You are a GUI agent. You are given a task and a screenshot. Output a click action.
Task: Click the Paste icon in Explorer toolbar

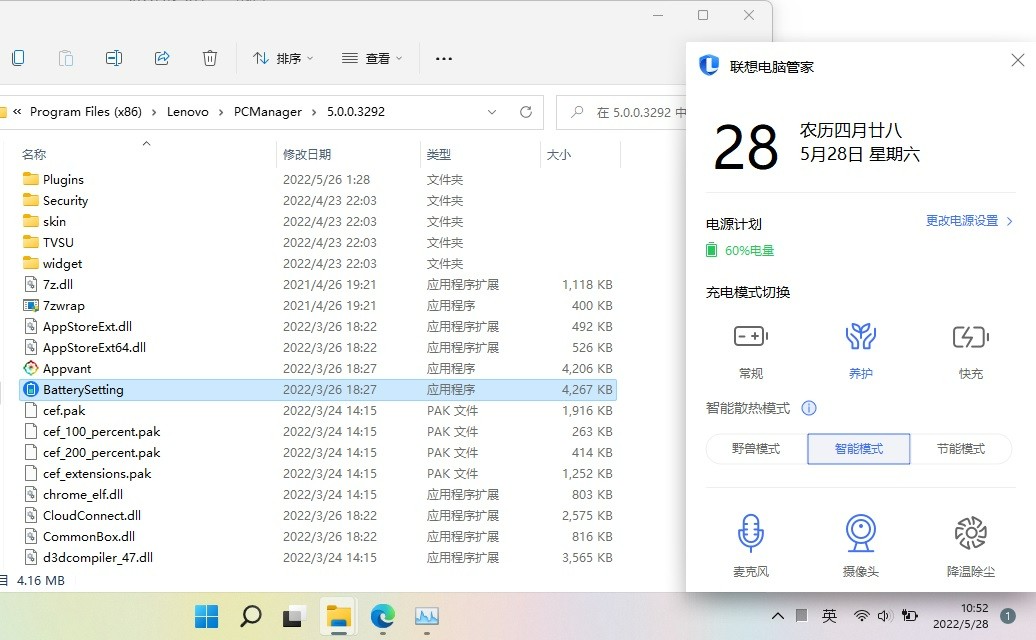point(65,58)
